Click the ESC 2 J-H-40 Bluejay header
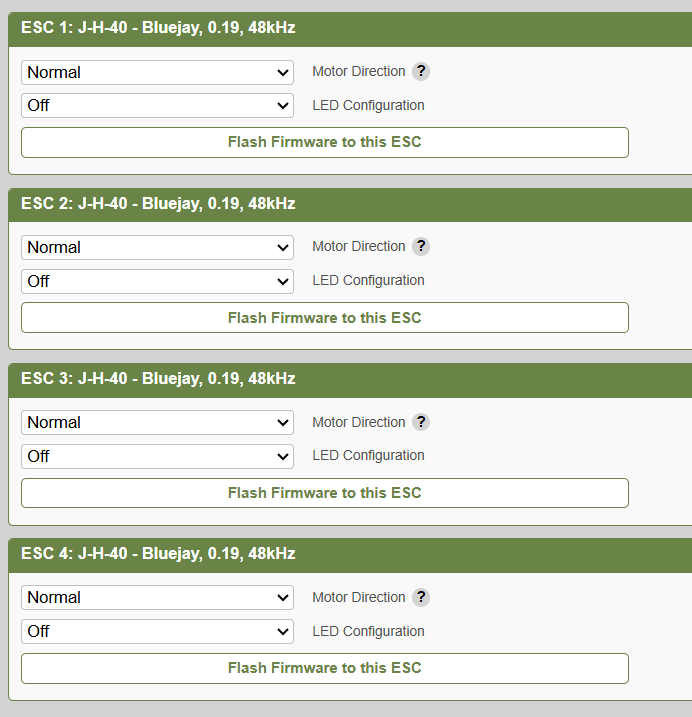The image size is (692, 717). (158, 204)
